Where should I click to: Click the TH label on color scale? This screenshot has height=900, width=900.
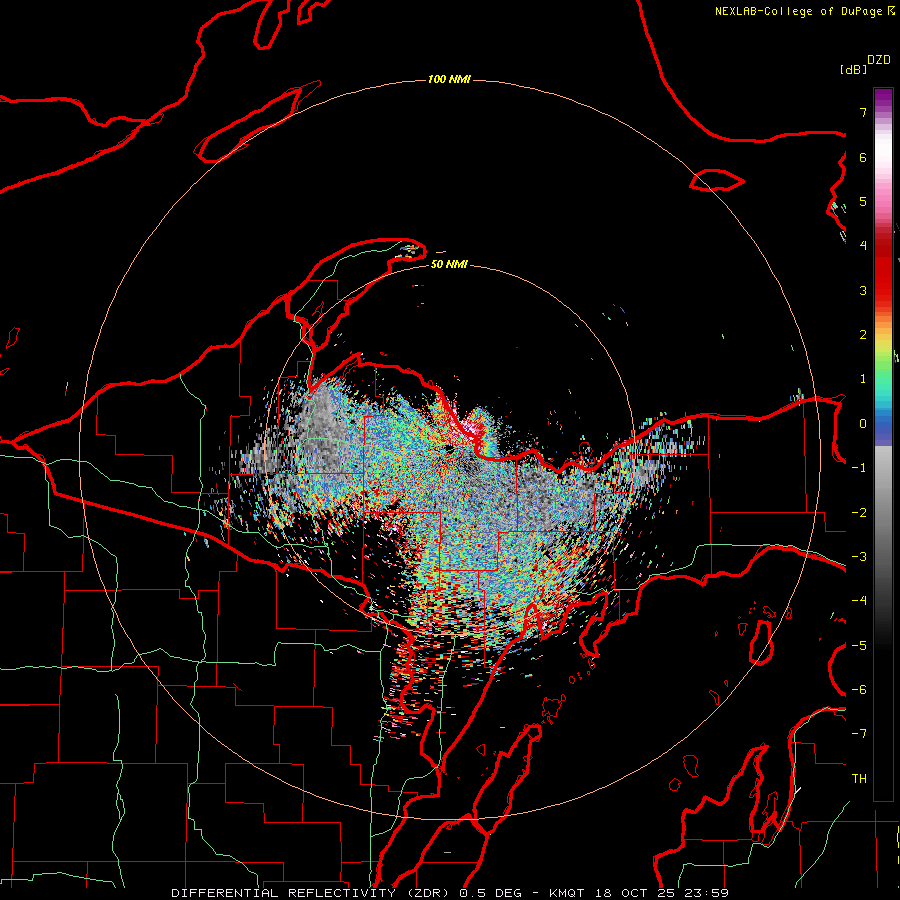[859, 779]
